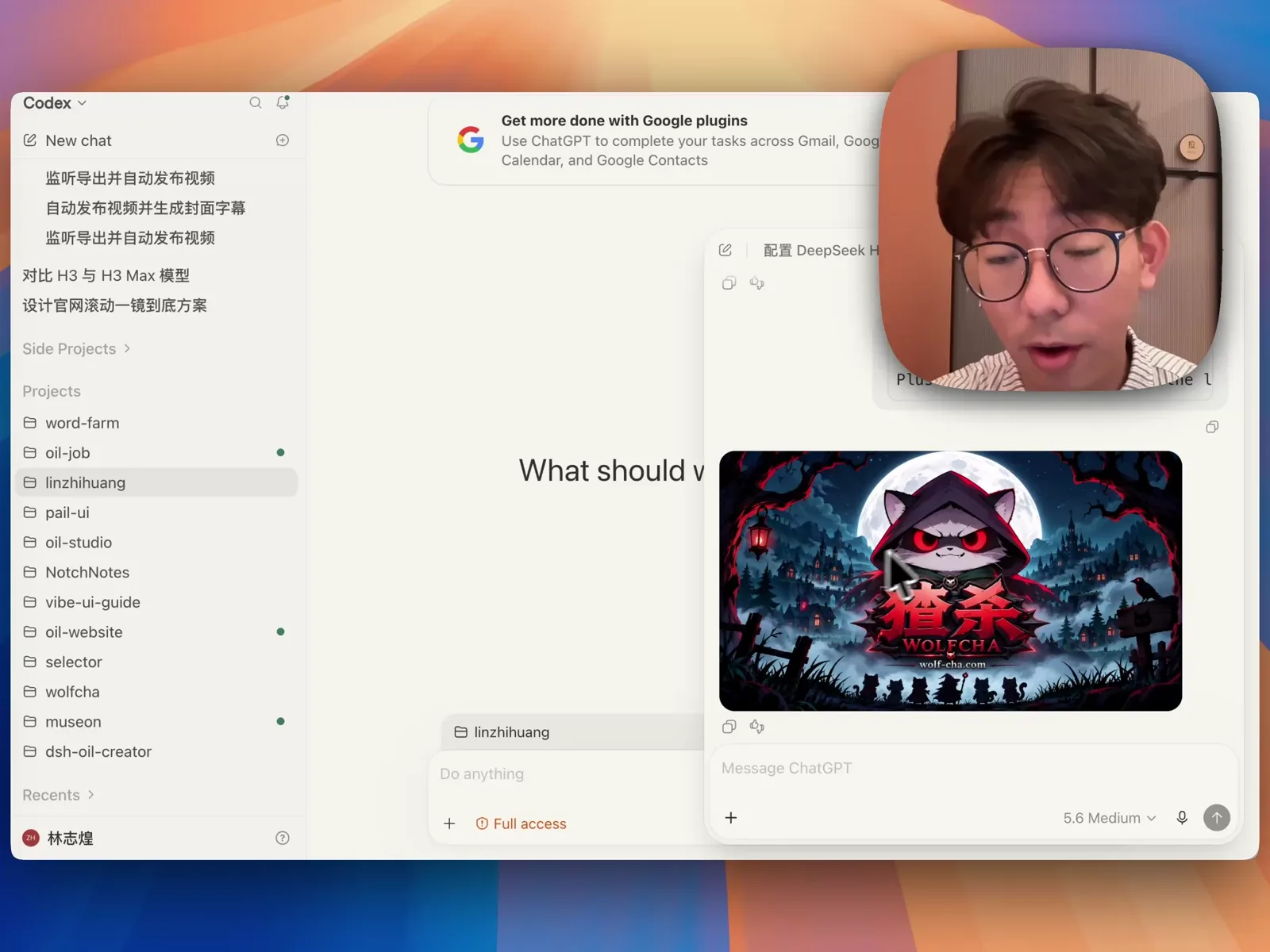
Task: Open the Codex title dropdown
Action: tap(55, 103)
